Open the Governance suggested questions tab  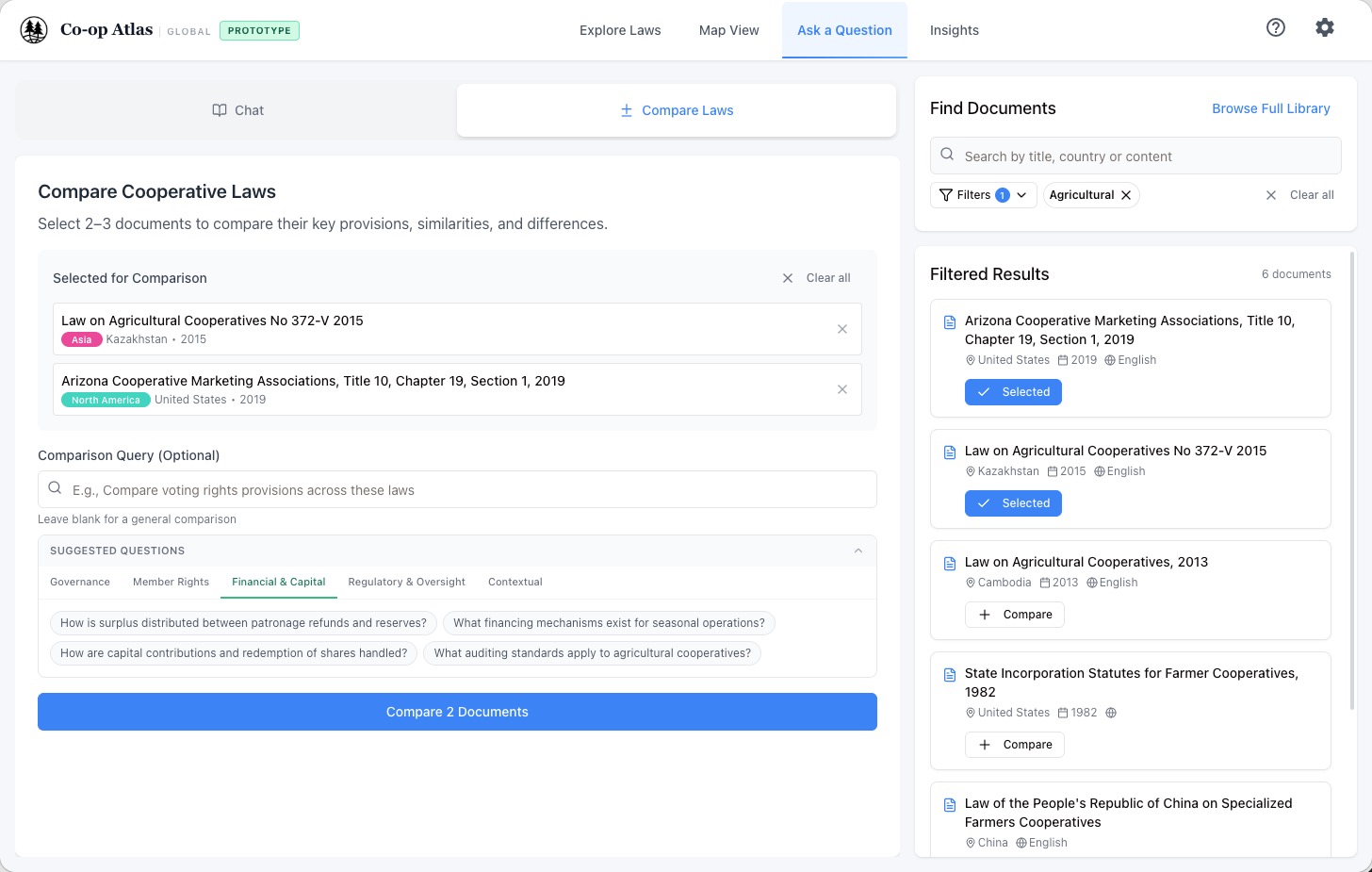[79, 582]
